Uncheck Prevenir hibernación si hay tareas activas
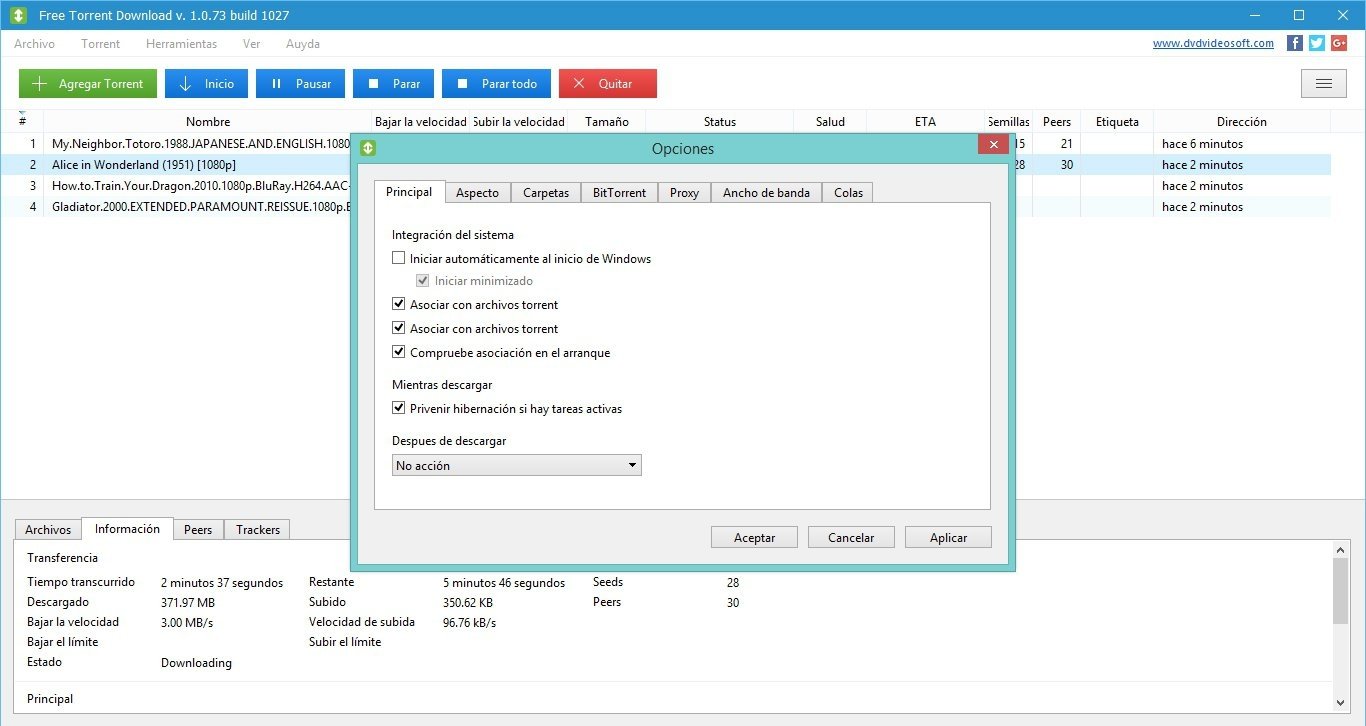This screenshot has width=1366, height=726. (399, 409)
